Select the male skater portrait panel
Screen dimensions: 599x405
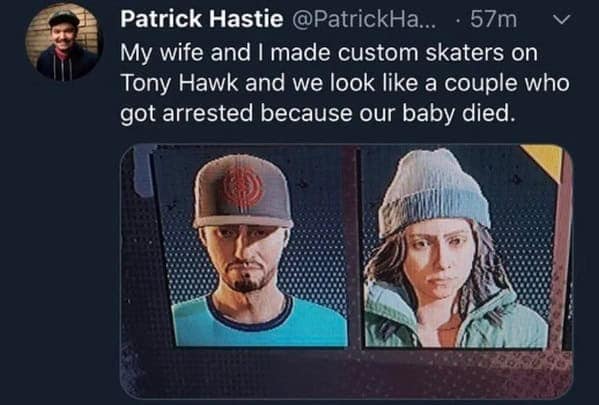point(252,246)
